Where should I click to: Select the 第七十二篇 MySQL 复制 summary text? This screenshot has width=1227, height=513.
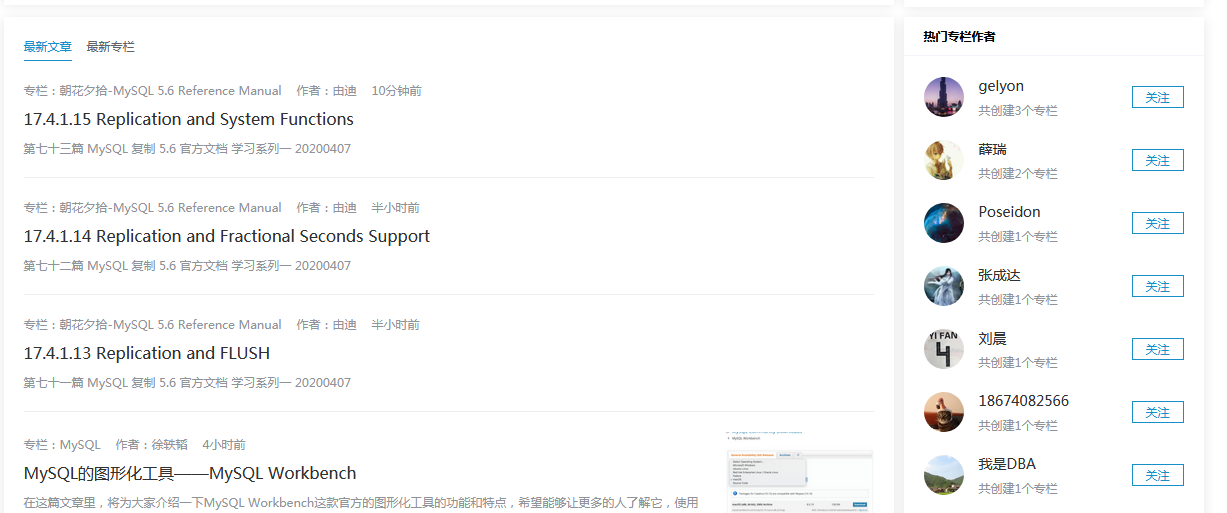[187, 266]
